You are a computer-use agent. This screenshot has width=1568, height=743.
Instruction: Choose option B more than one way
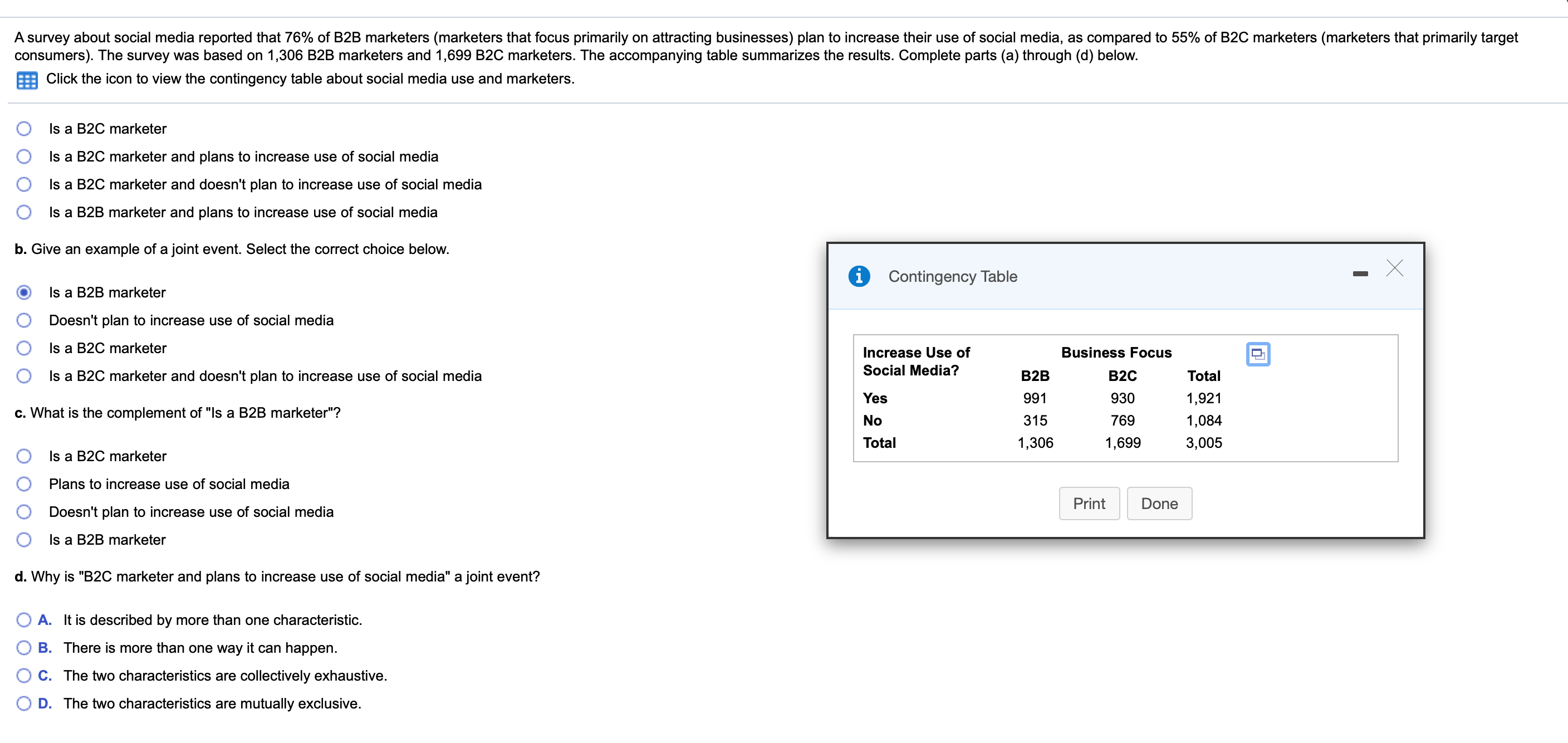click(x=24, y=647)
